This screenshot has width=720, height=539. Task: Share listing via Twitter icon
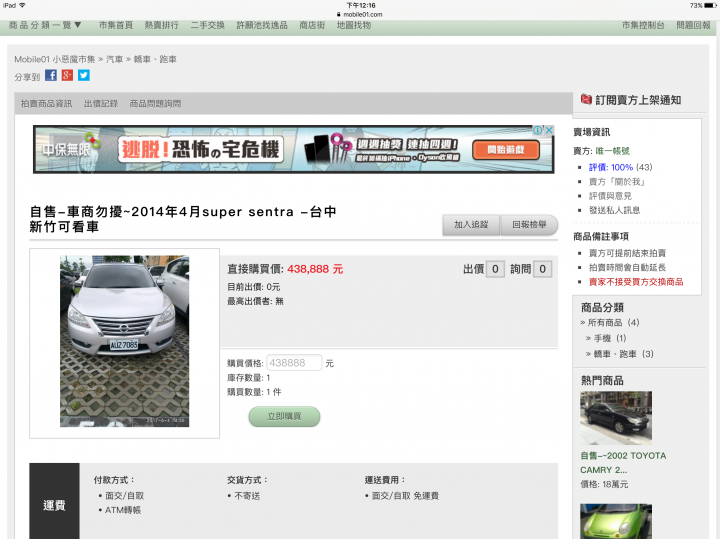point(84,75)
